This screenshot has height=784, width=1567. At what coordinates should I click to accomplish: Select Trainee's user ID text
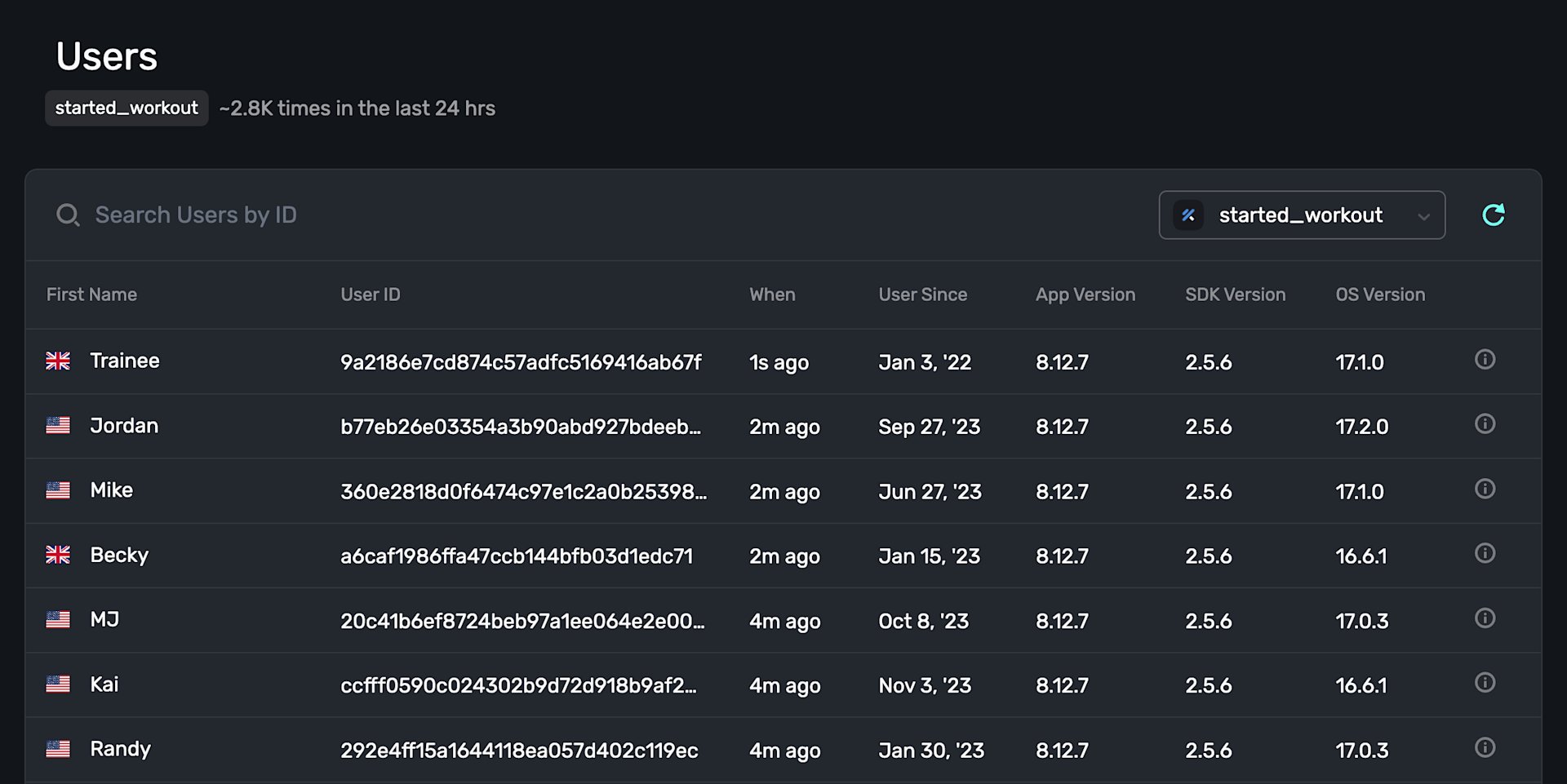(521, 362)
